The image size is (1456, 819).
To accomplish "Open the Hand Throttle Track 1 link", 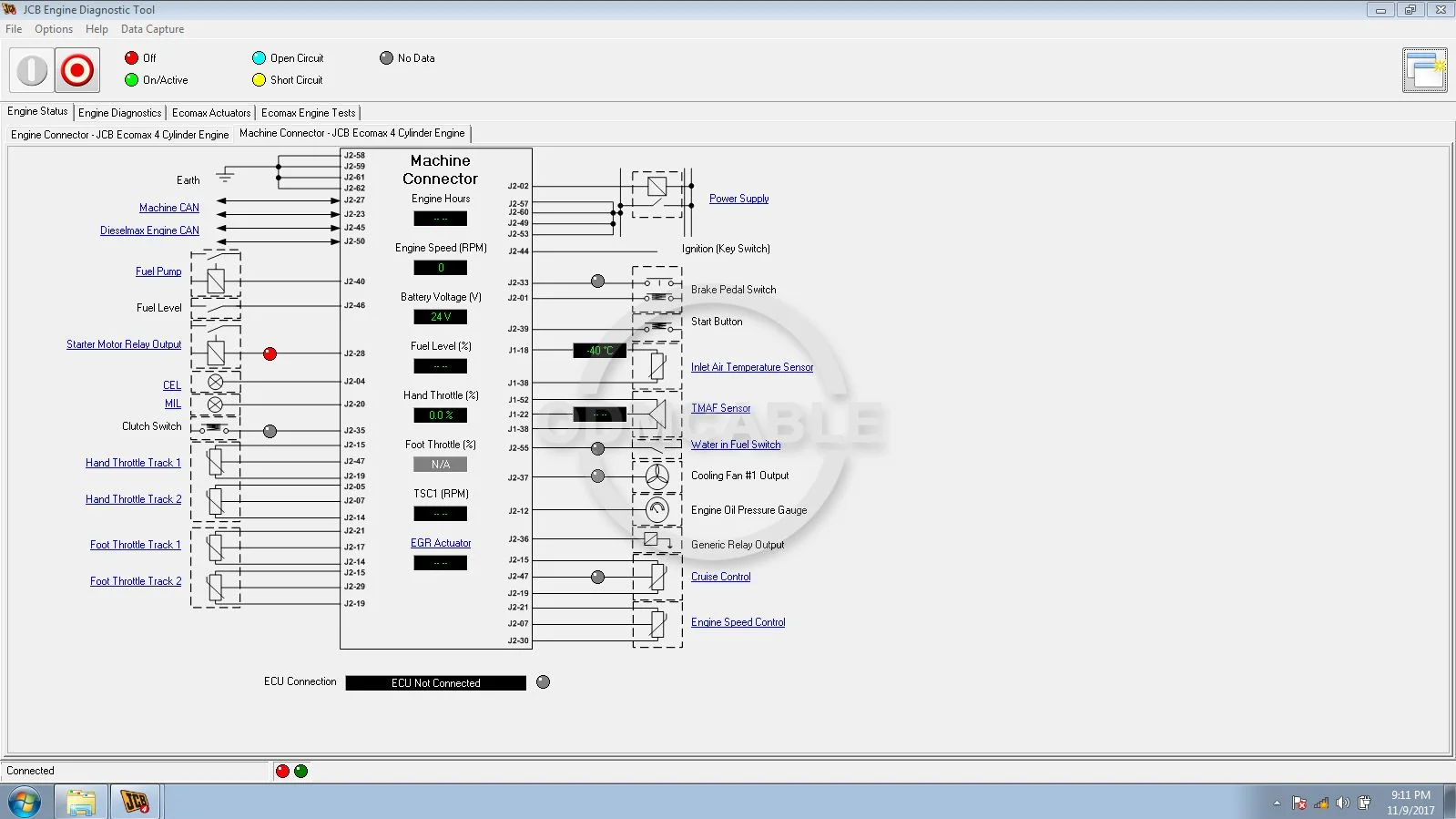I will (x=133, y=463).
